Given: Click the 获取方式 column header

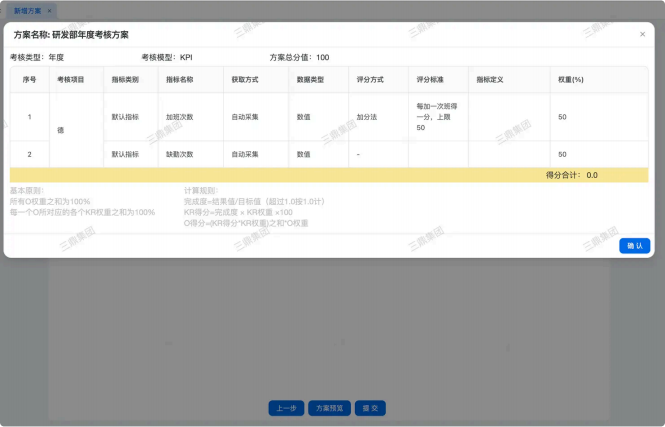Looking at the screenshot, I should coord(245,78).
